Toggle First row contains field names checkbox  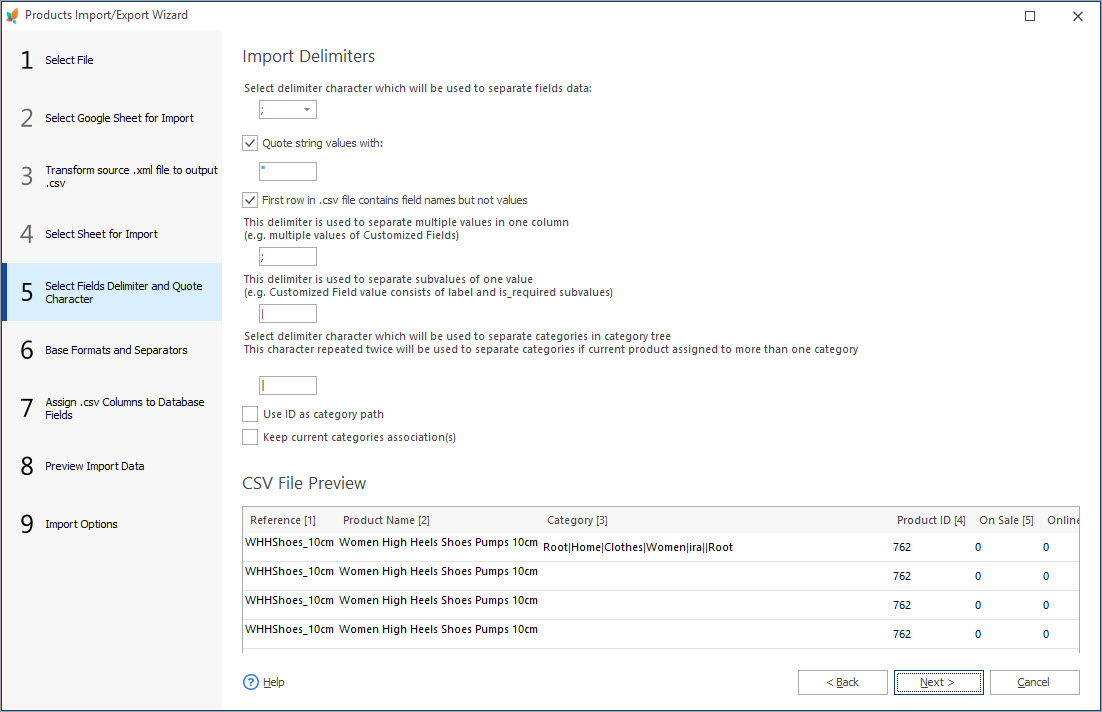coord(250,200)
